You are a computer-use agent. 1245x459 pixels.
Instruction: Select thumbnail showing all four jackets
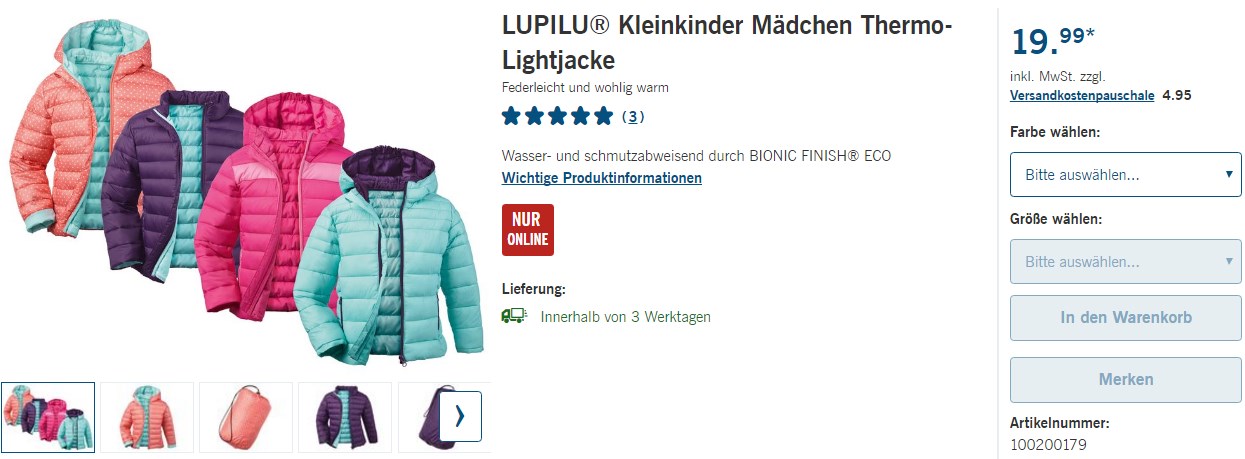pos(48,417)
